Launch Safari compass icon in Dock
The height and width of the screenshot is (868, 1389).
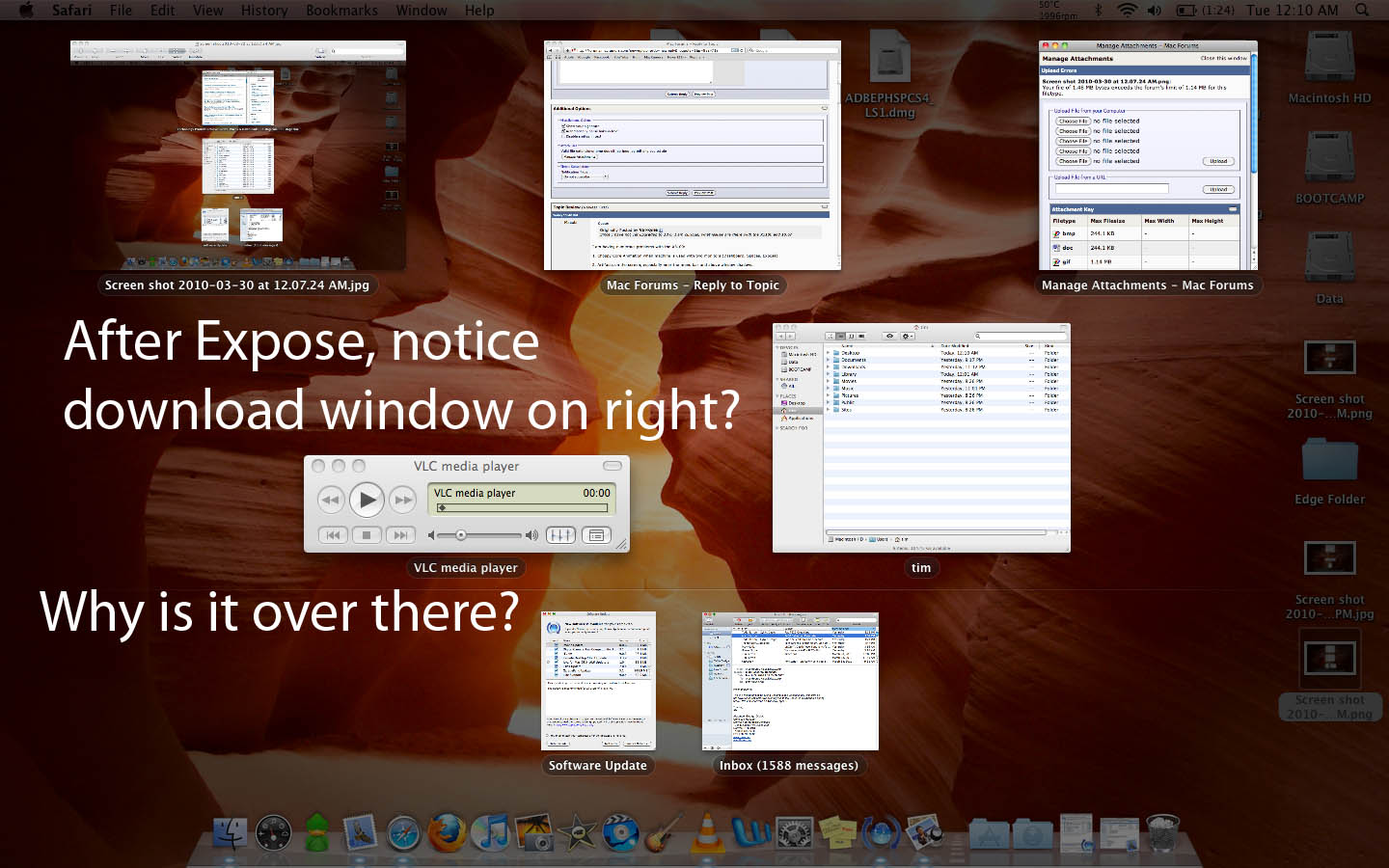coord(403,834)
